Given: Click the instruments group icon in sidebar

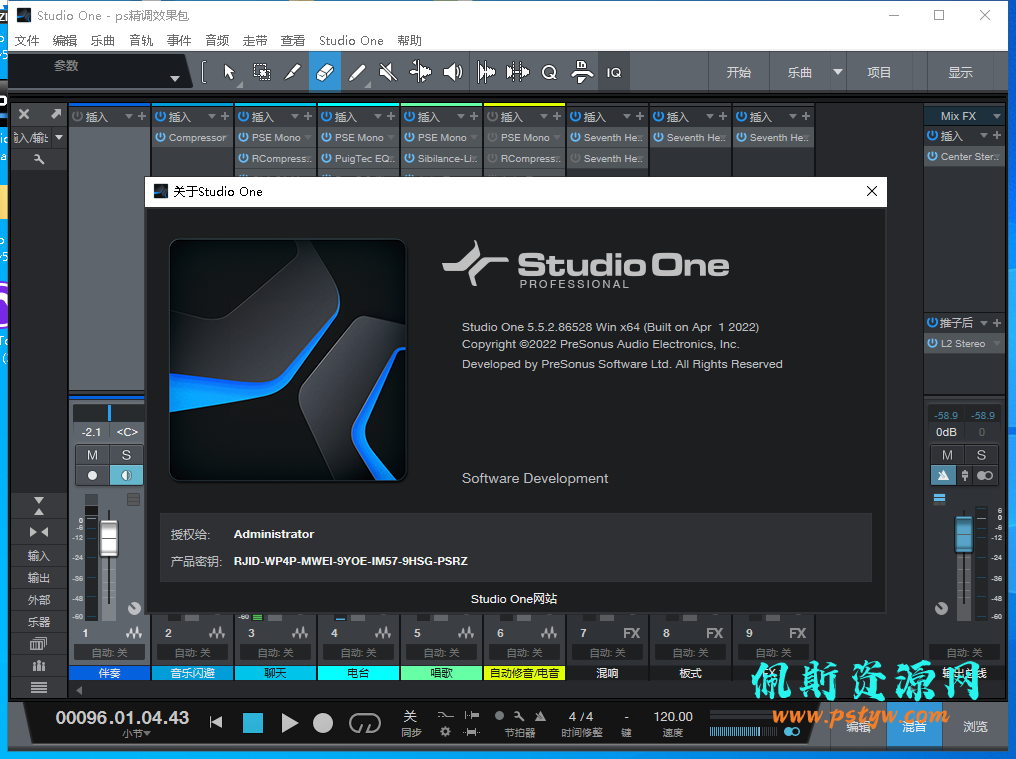Looking at the screenshot, I should click(x=39, y=666).
